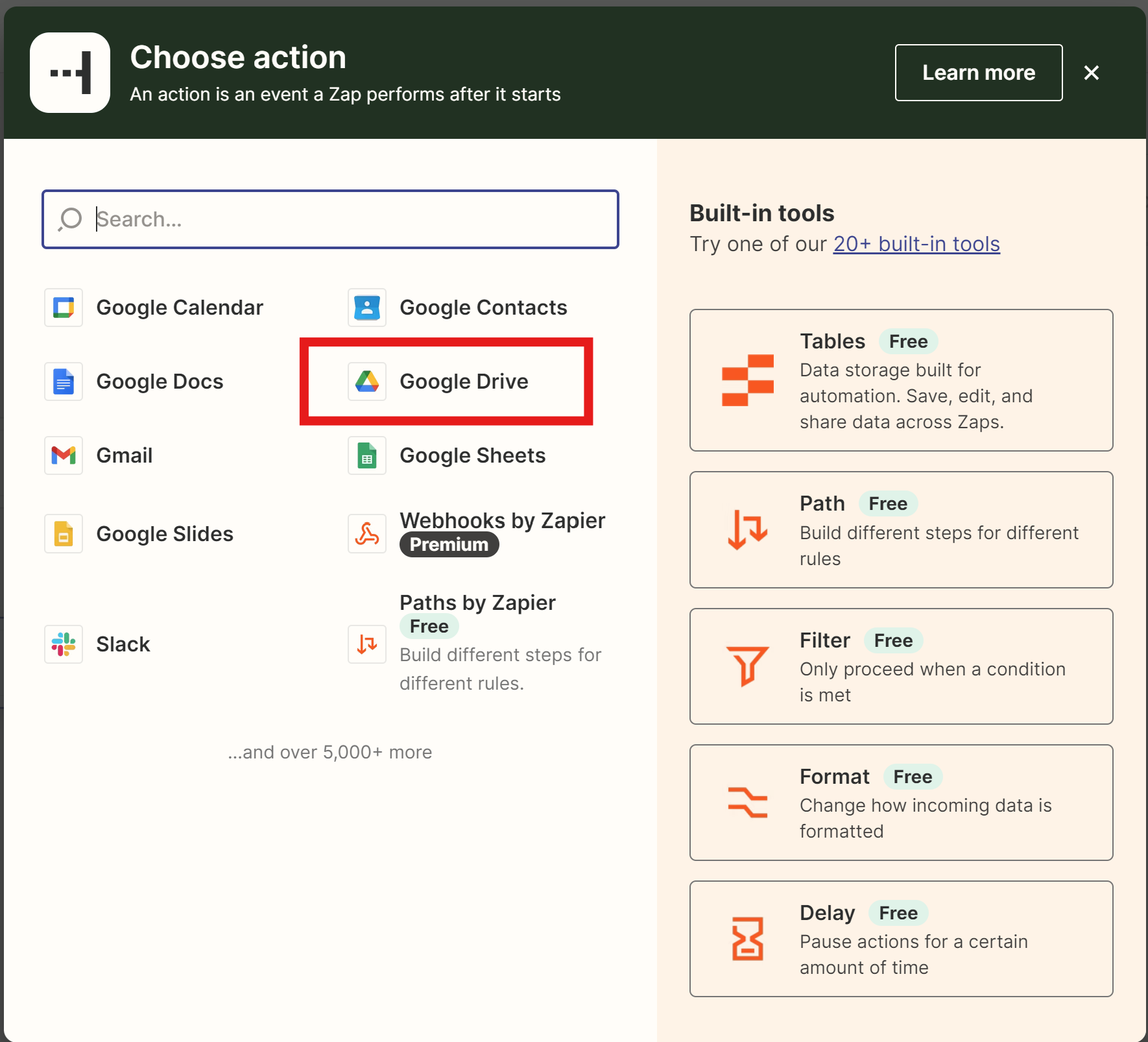The height and width of the screenshot is (1042, 1148).
Task: Click the Free badge on Delay card
Action: 898,913
